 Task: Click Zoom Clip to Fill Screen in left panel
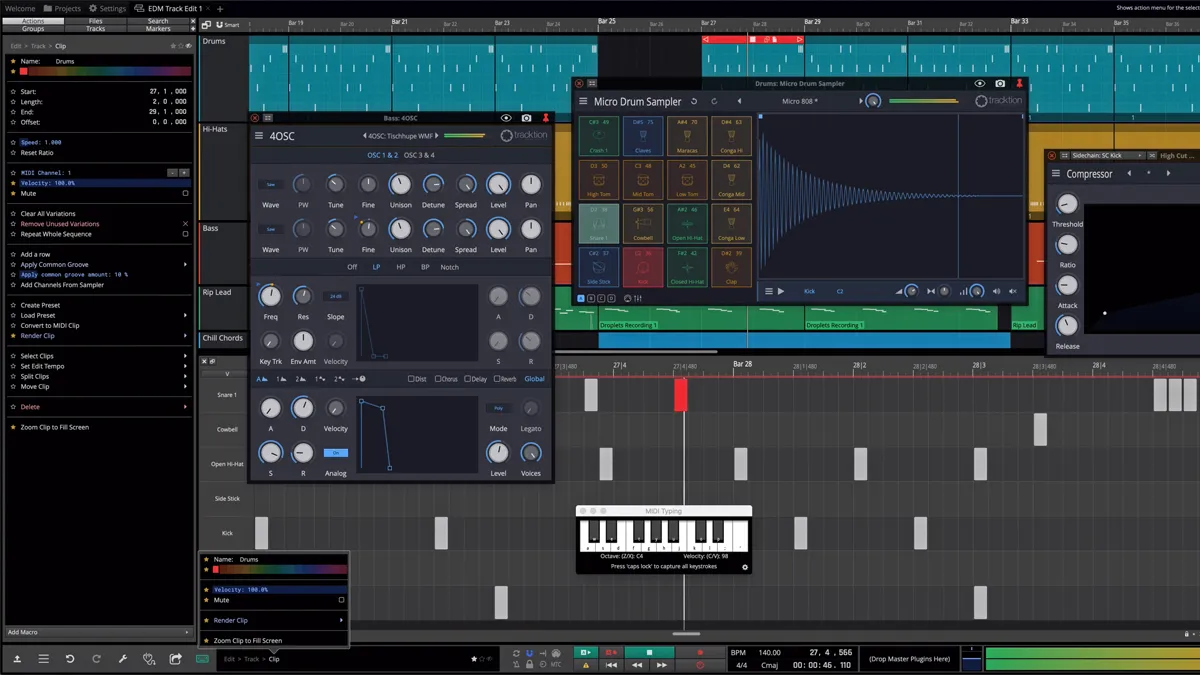55,427
